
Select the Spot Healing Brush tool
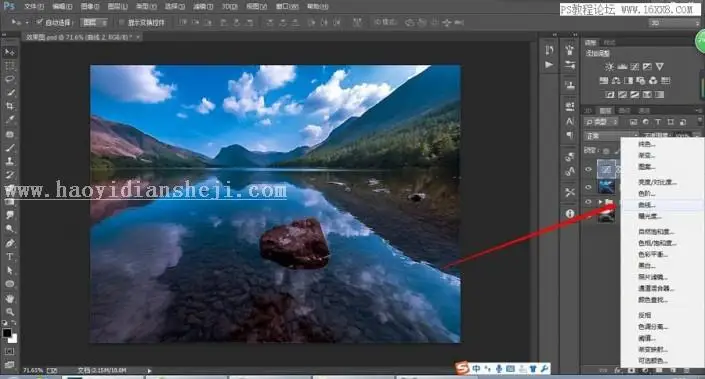[9, 134]
